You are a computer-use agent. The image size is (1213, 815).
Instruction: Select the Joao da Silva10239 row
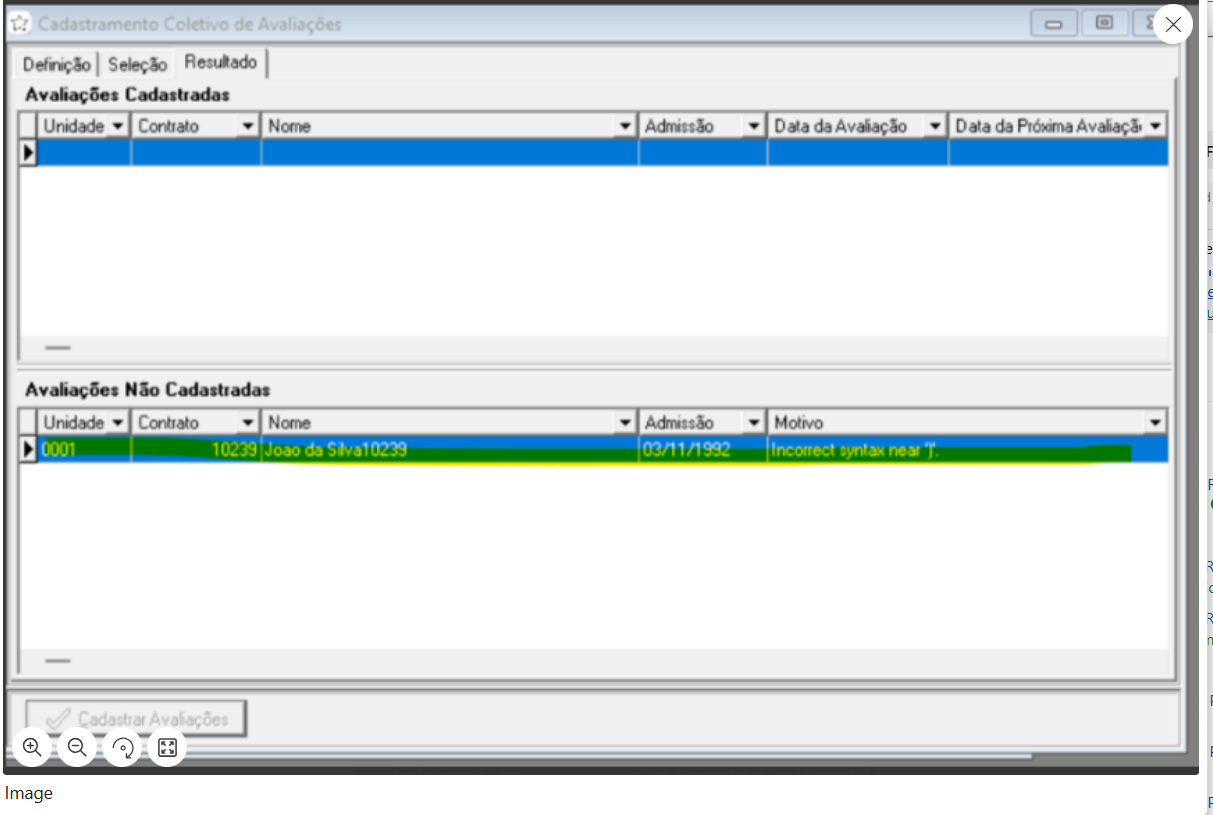point(336,451)
